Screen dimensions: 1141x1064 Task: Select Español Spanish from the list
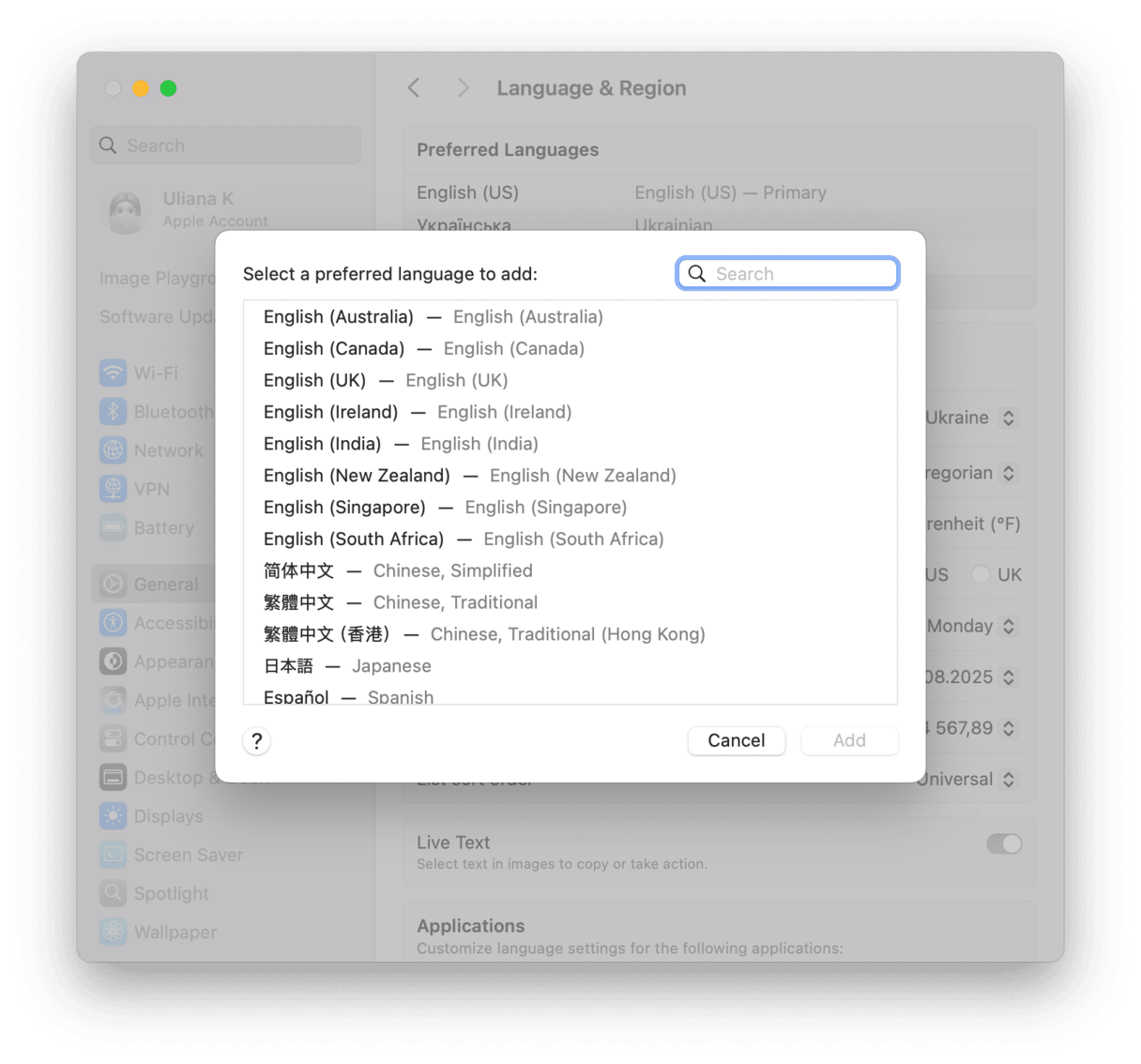[570, 694]
